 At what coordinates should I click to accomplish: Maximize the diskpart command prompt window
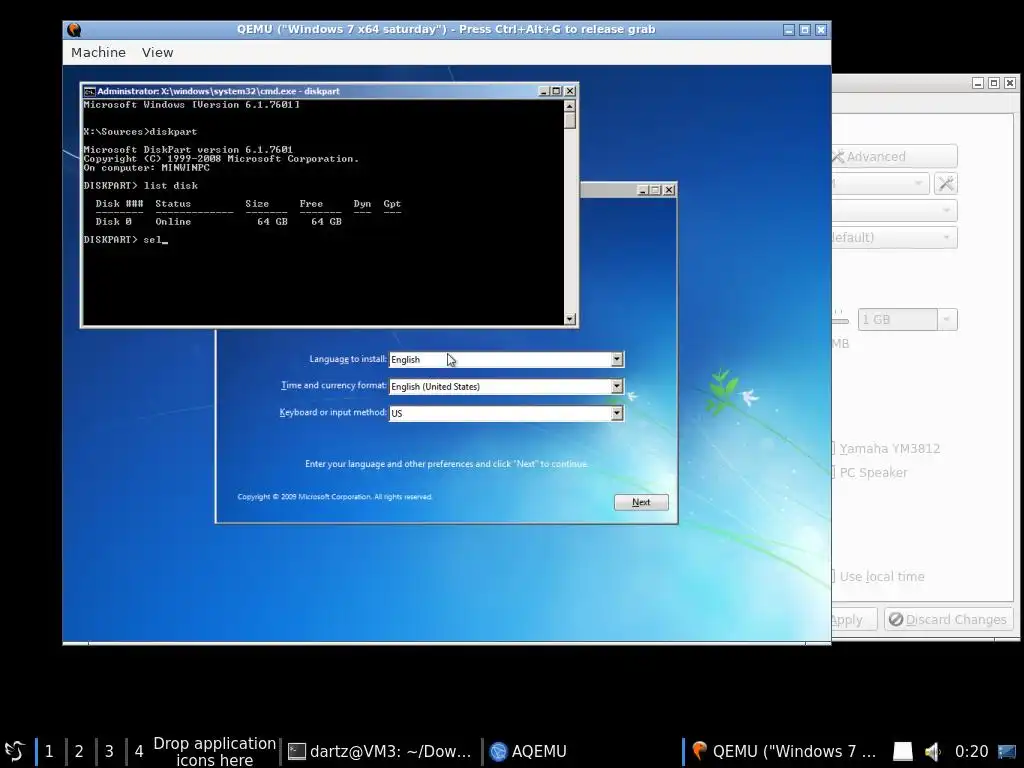(x=556, y=91)
